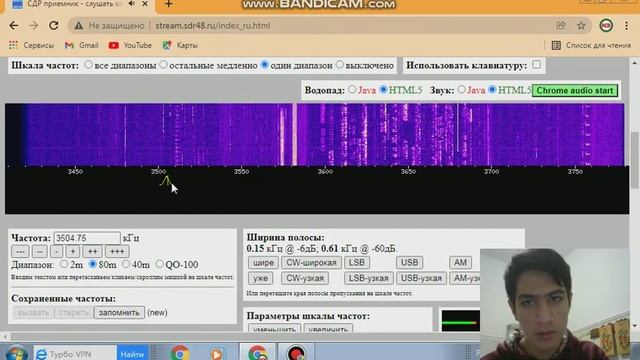Viewport: 640px width, 360px height.
Task: Select the QO-100 band
Action: pos(160,264)
